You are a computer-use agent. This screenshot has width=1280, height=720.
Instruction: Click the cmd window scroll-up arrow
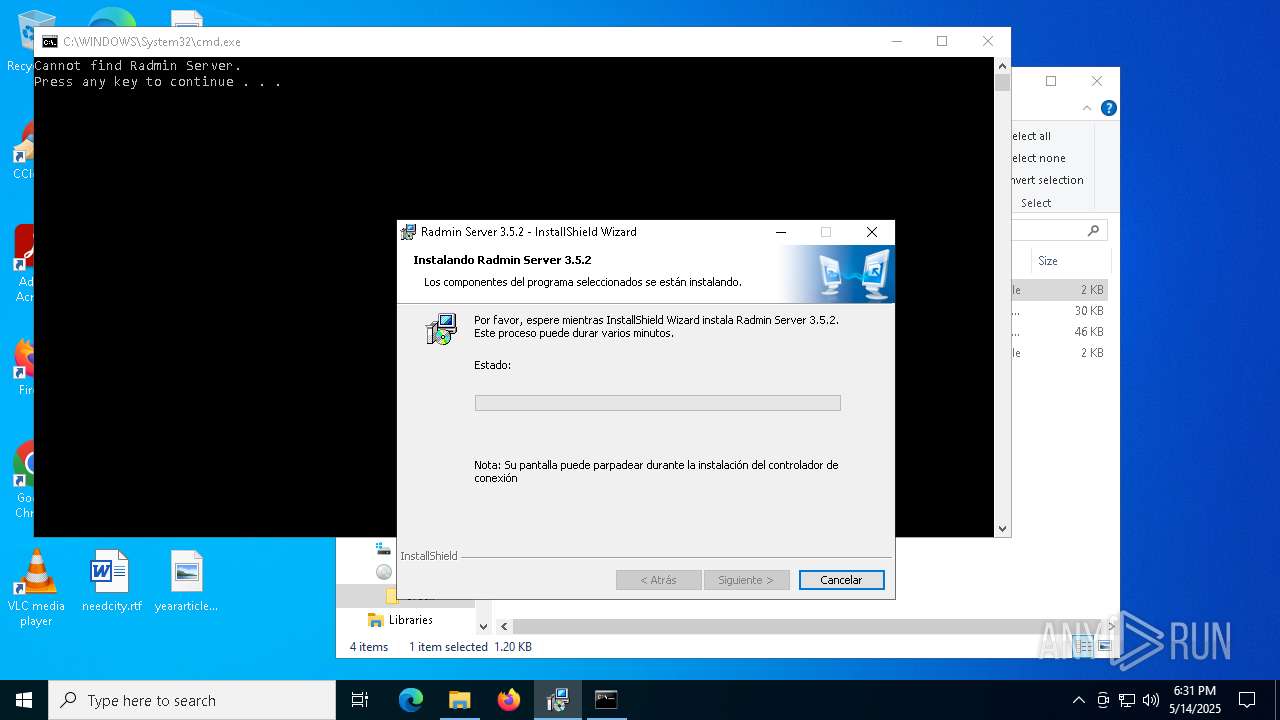click(x=1002, y=65)
